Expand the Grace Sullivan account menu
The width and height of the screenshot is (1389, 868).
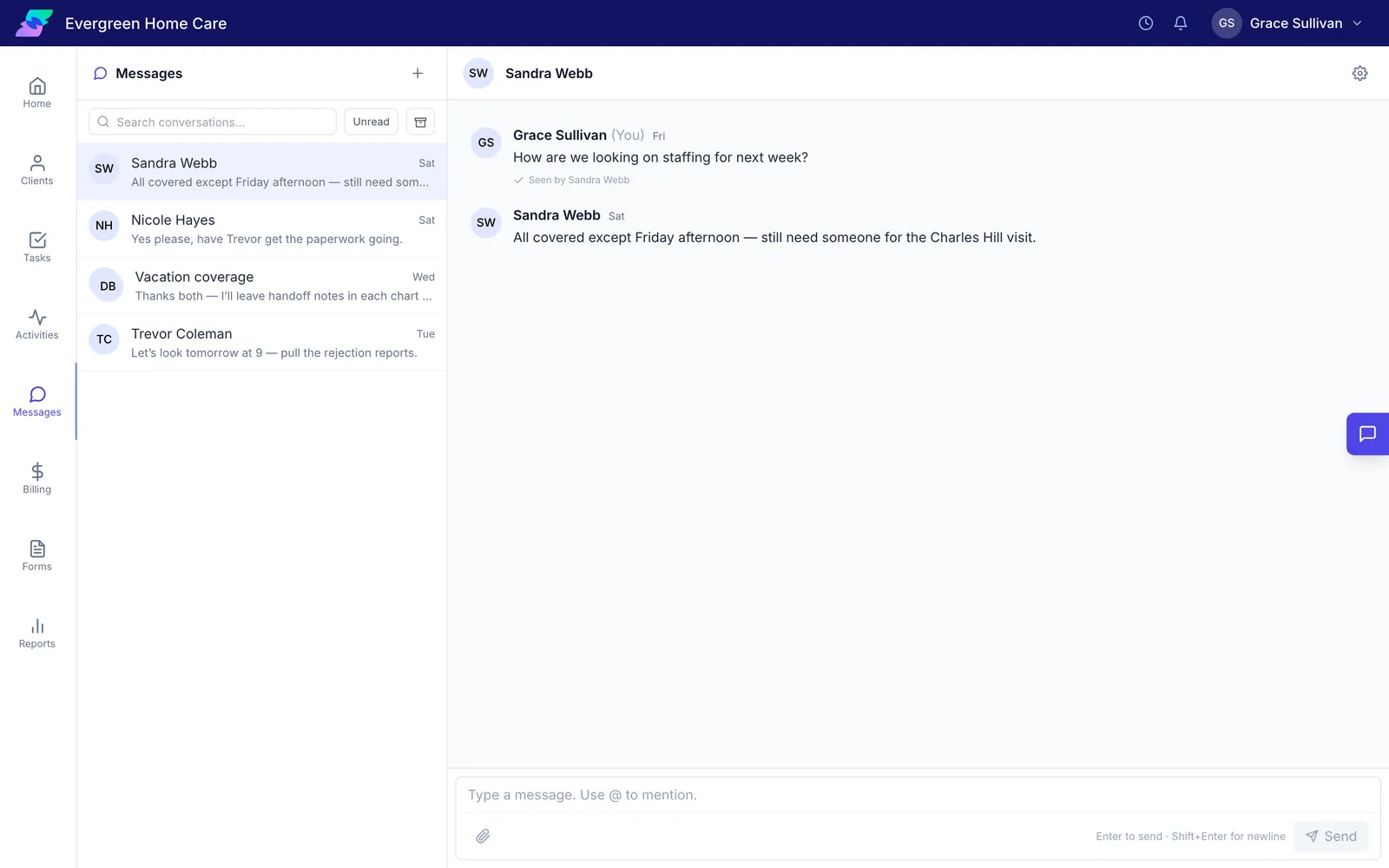[x=1288, y=23]
